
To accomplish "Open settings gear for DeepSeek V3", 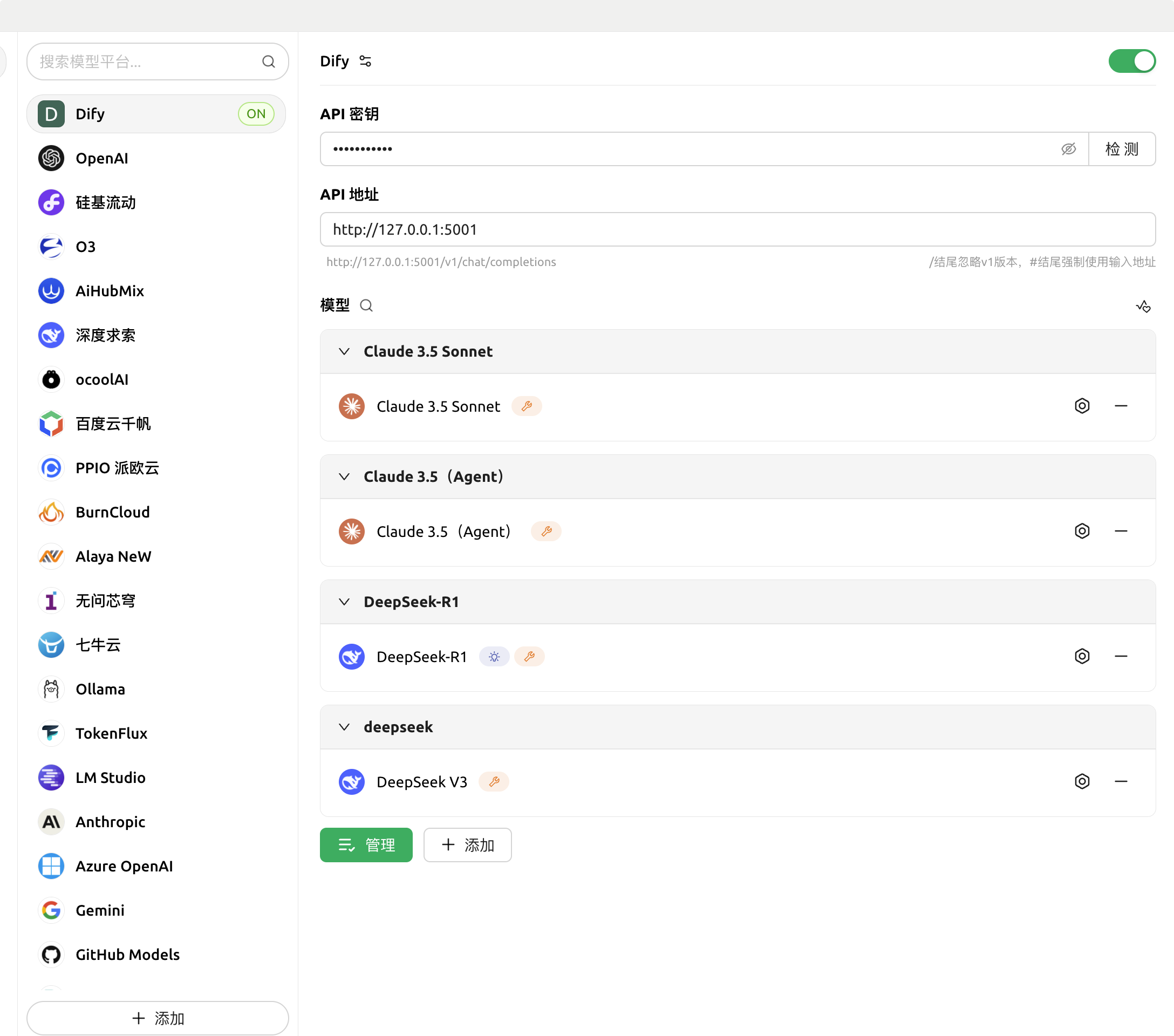I will pyautogui.click(x=1082, y=781).
